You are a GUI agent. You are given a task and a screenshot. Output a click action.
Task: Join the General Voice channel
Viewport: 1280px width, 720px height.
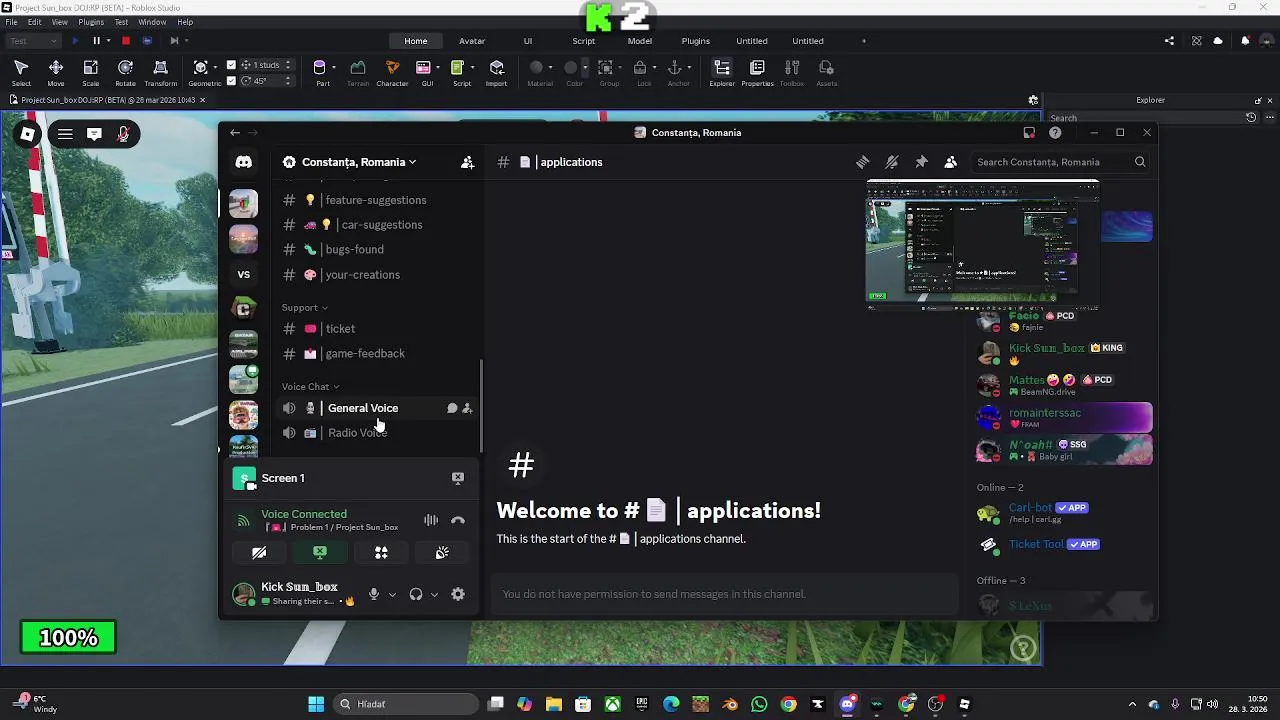tap(375, 408)
